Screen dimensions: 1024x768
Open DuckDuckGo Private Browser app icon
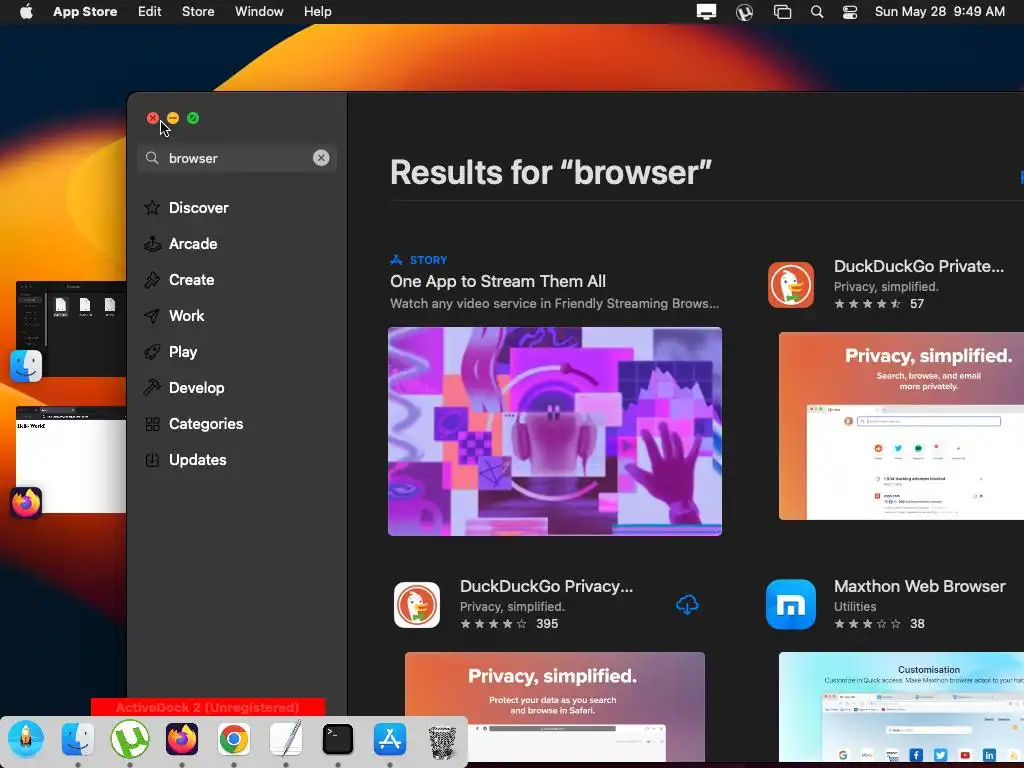click(x=791, y=285)
